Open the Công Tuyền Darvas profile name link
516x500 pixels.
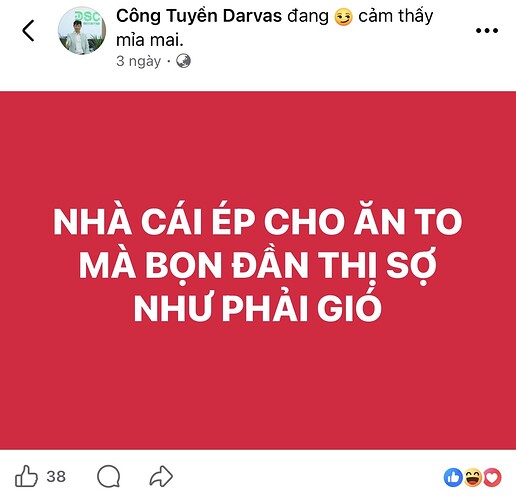click(199, 16)
